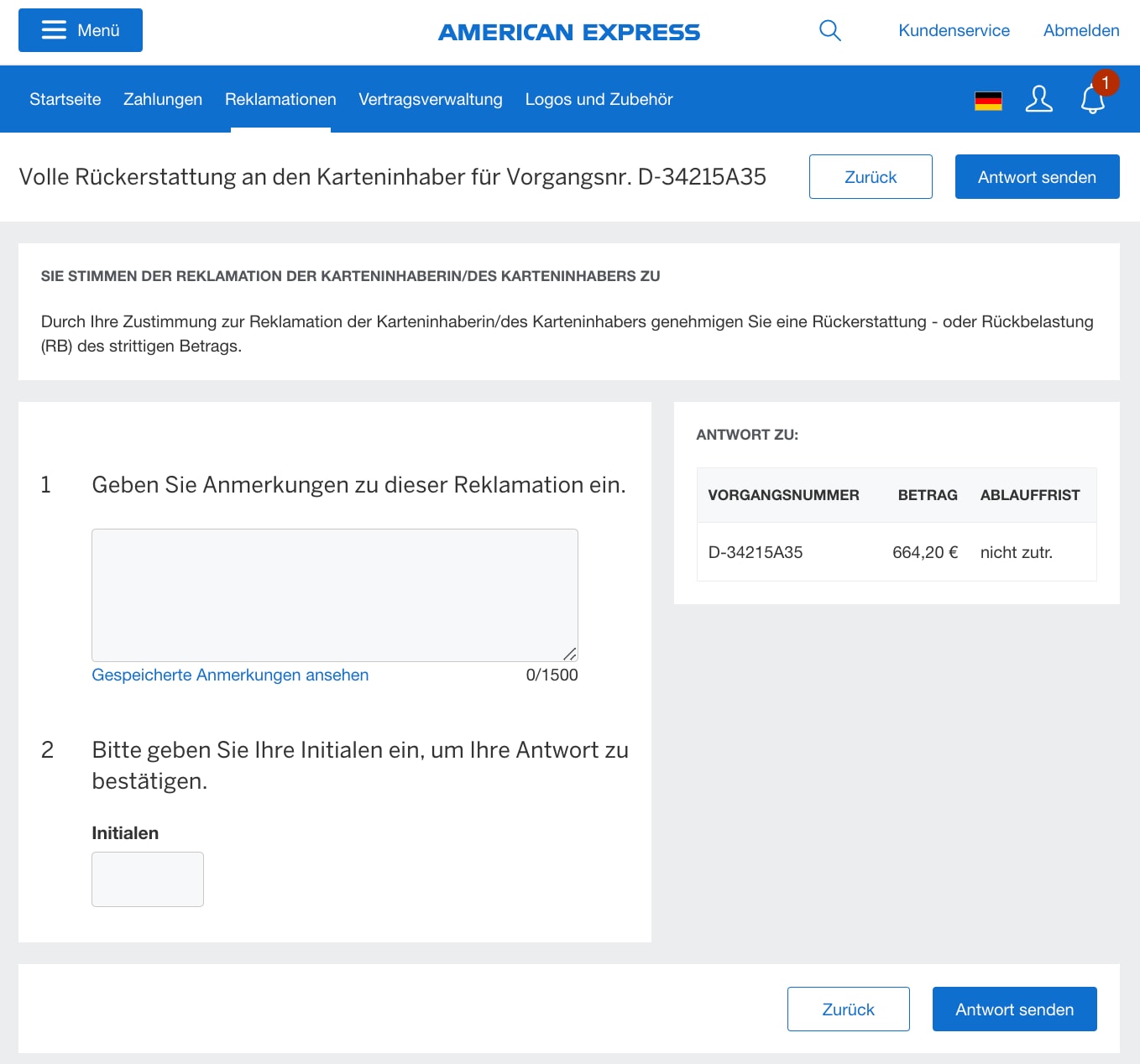1140x1064 pixels.
Task: Click inside the Initialen input field
Action: pyautogui.click(x=147, y=879)
